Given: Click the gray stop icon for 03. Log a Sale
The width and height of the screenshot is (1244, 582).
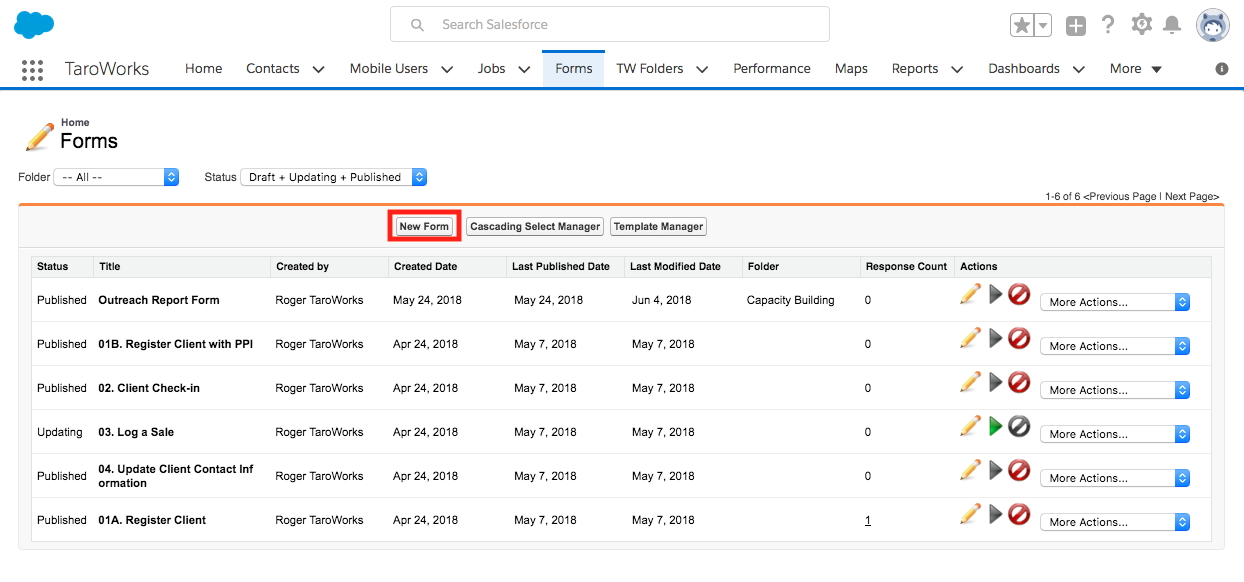Looking at the screenshot, I should pyautogui.click(x=1019, y=426).
